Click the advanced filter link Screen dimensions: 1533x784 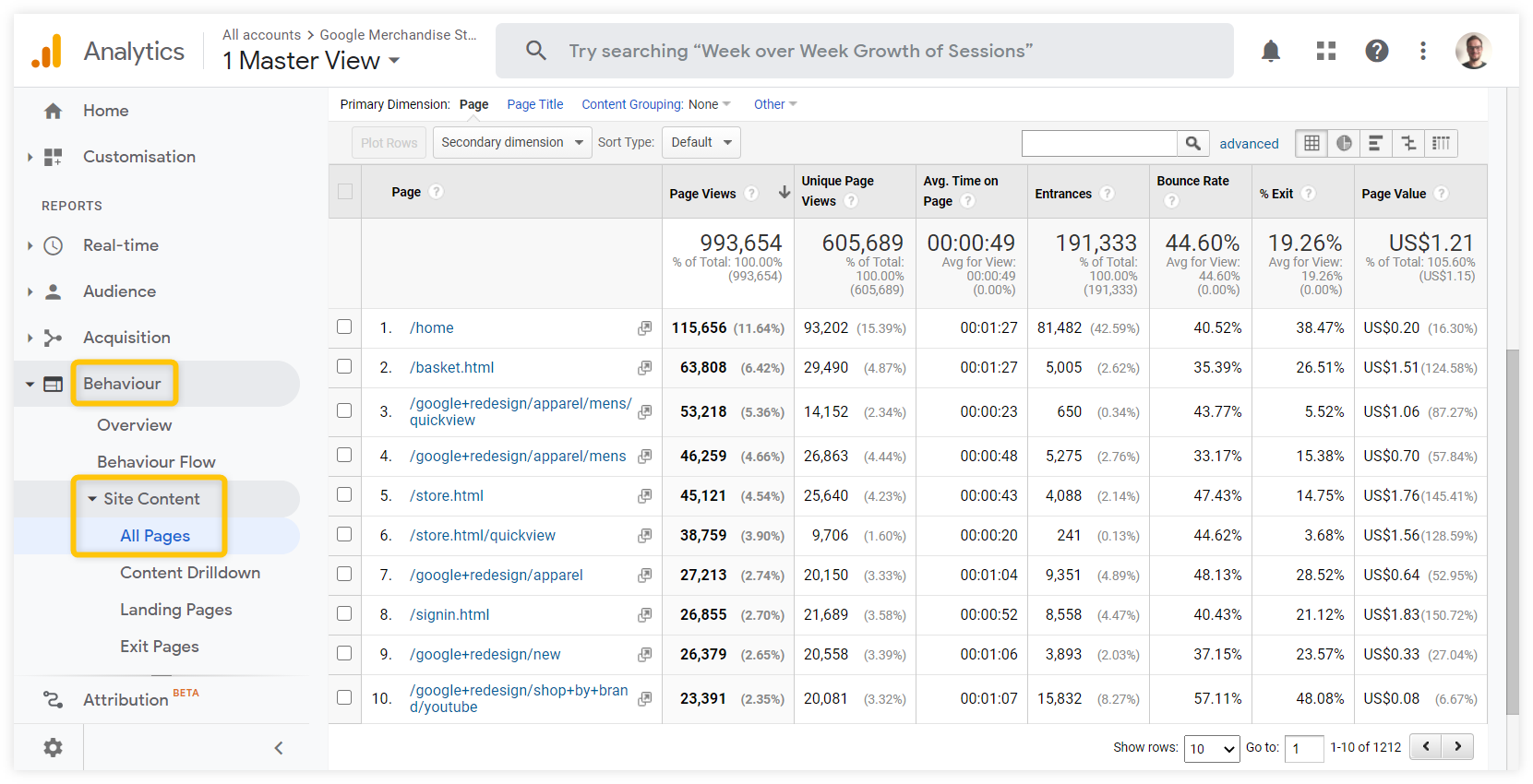(1249, 144)
